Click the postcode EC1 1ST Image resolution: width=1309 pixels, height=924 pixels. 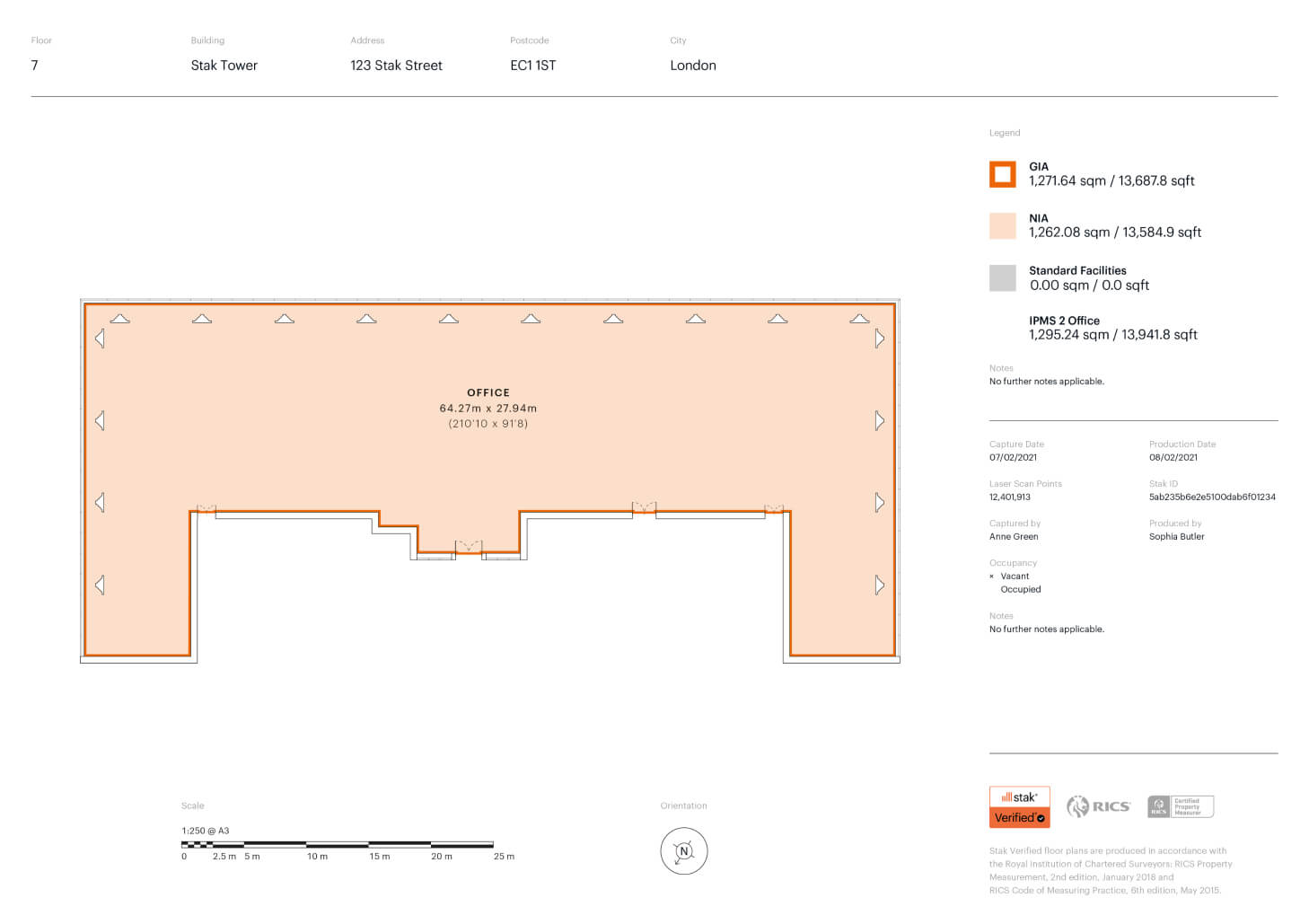tap(533, 66)
